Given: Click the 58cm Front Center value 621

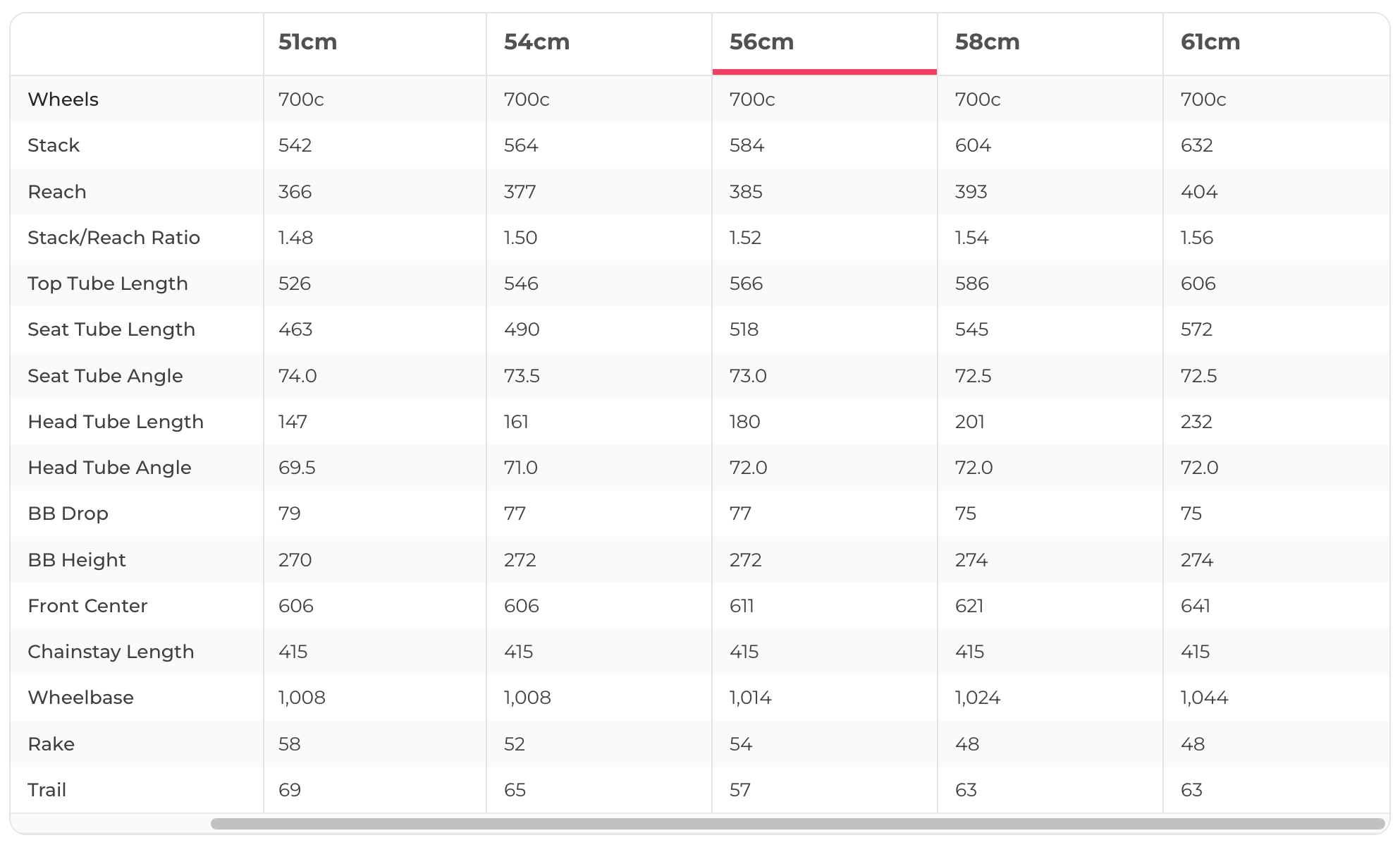Looking at the screenshot, I should tap(969, 606).
